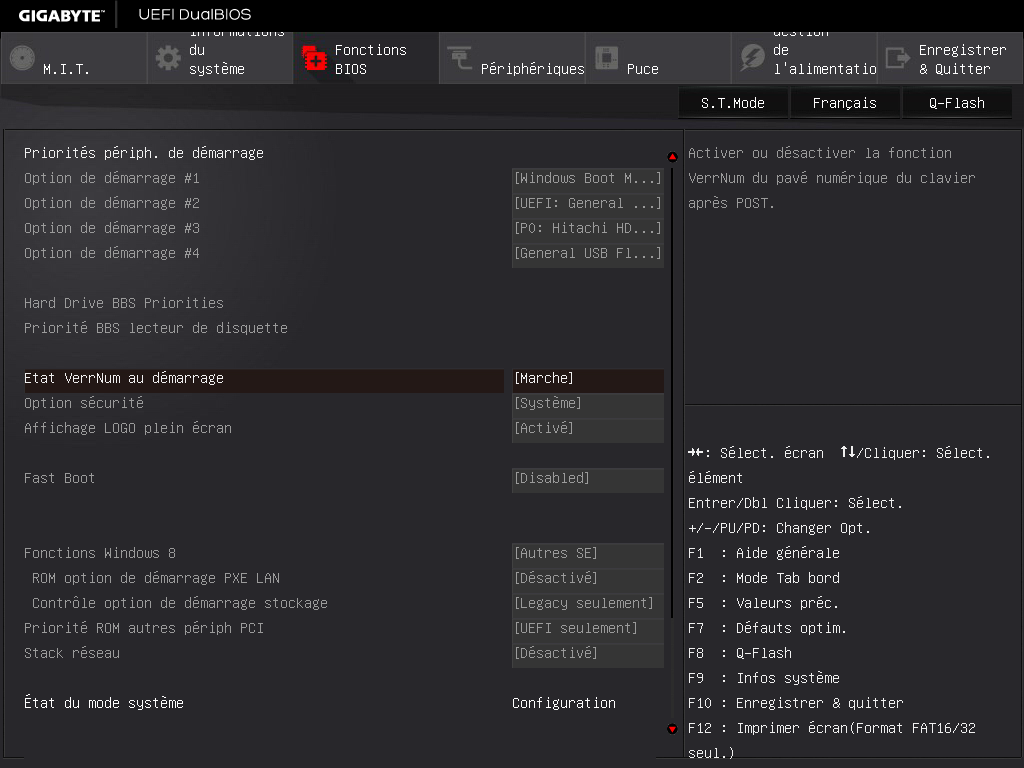This screenshot has width=1024, height=768.
Task: Select the Fonctions BIOS tab
Action: pos(366,58)
